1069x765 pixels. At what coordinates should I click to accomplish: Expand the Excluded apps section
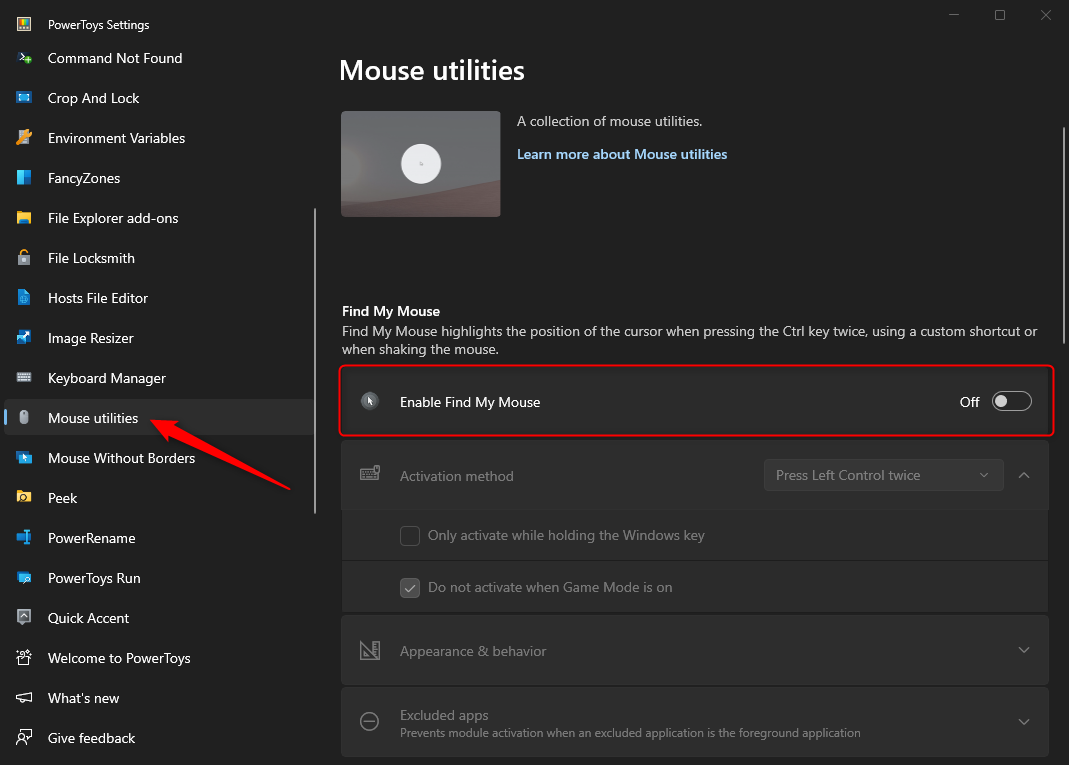[x=1023, y=722]
